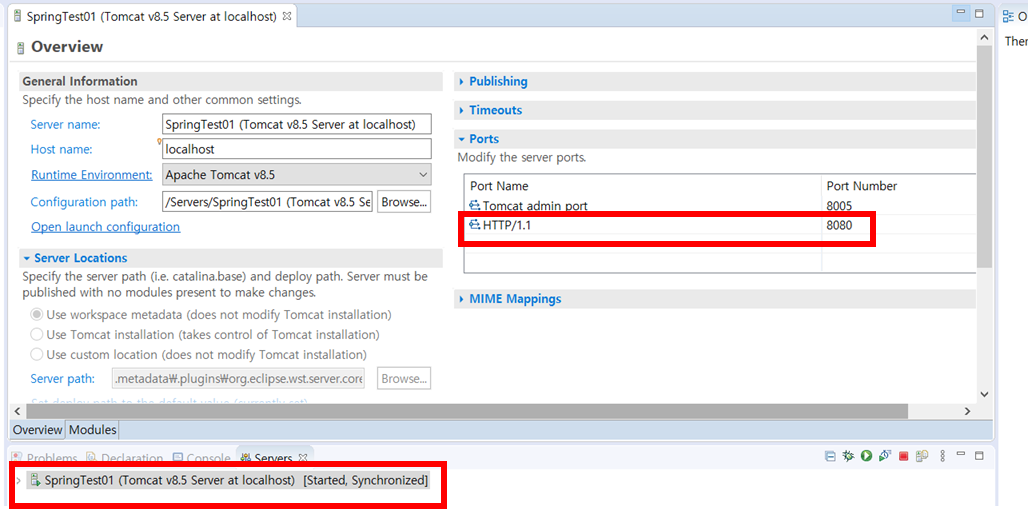Open Servers view three-dot menu
Viewport: 1028px width, 509px height.
click(x=943, y=455)
